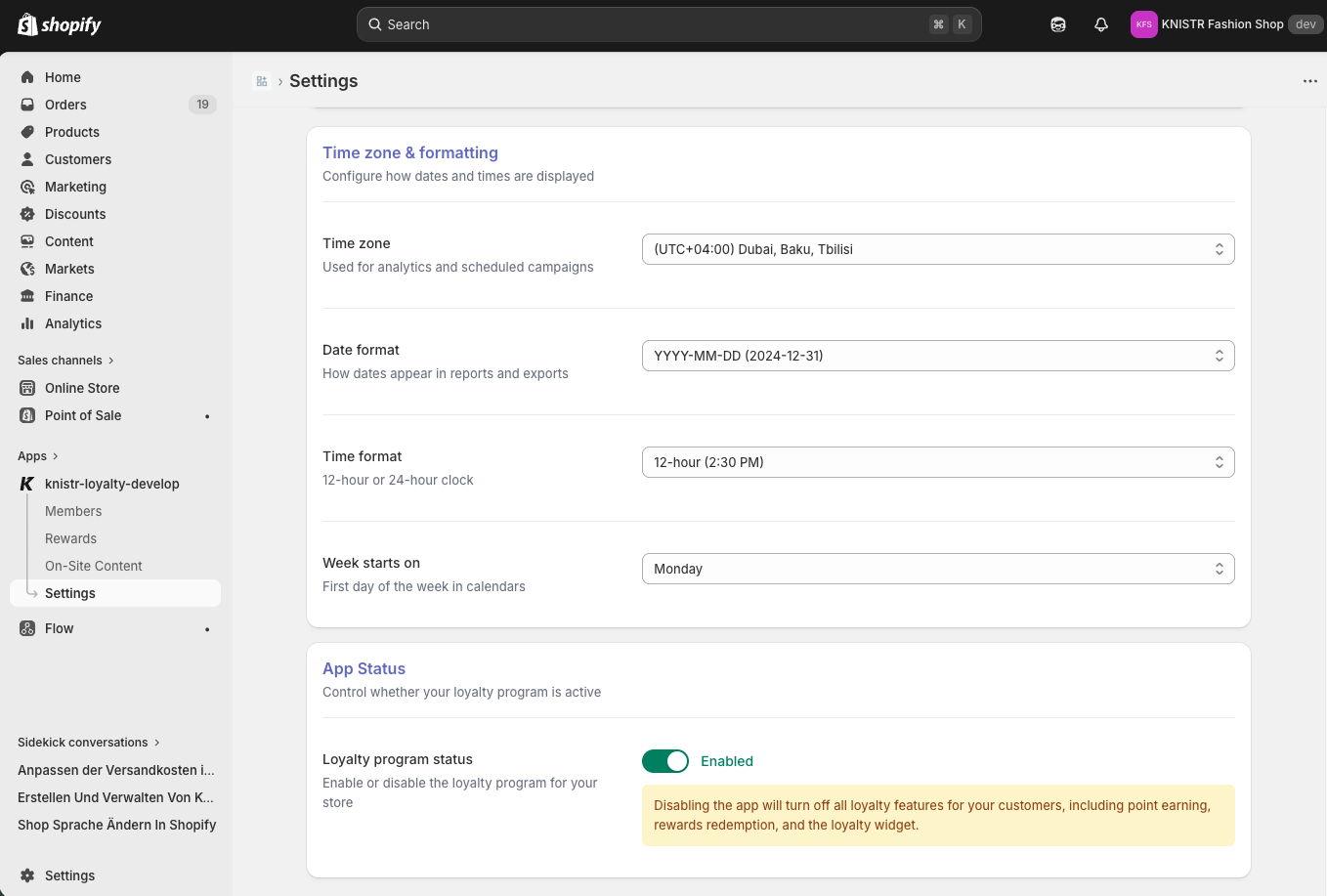Open the Date format dropdown
The width and height of the screenshot is (1327, 896).
click(938, 356)
